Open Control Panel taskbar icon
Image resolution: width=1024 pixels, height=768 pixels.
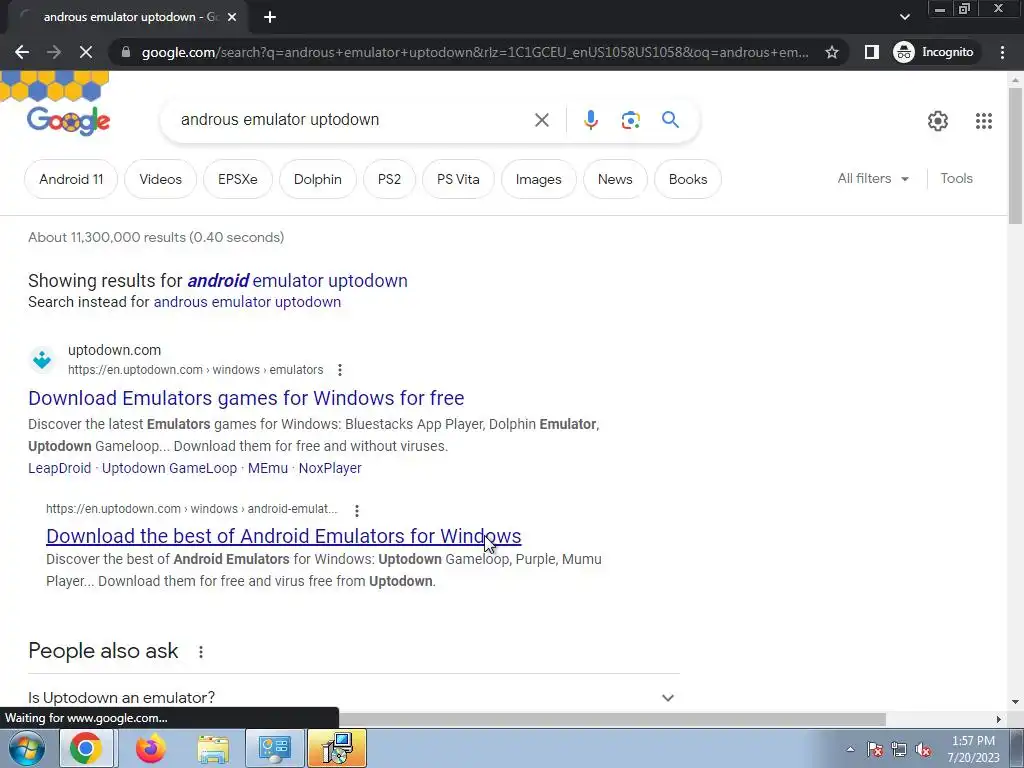point(274,748)
